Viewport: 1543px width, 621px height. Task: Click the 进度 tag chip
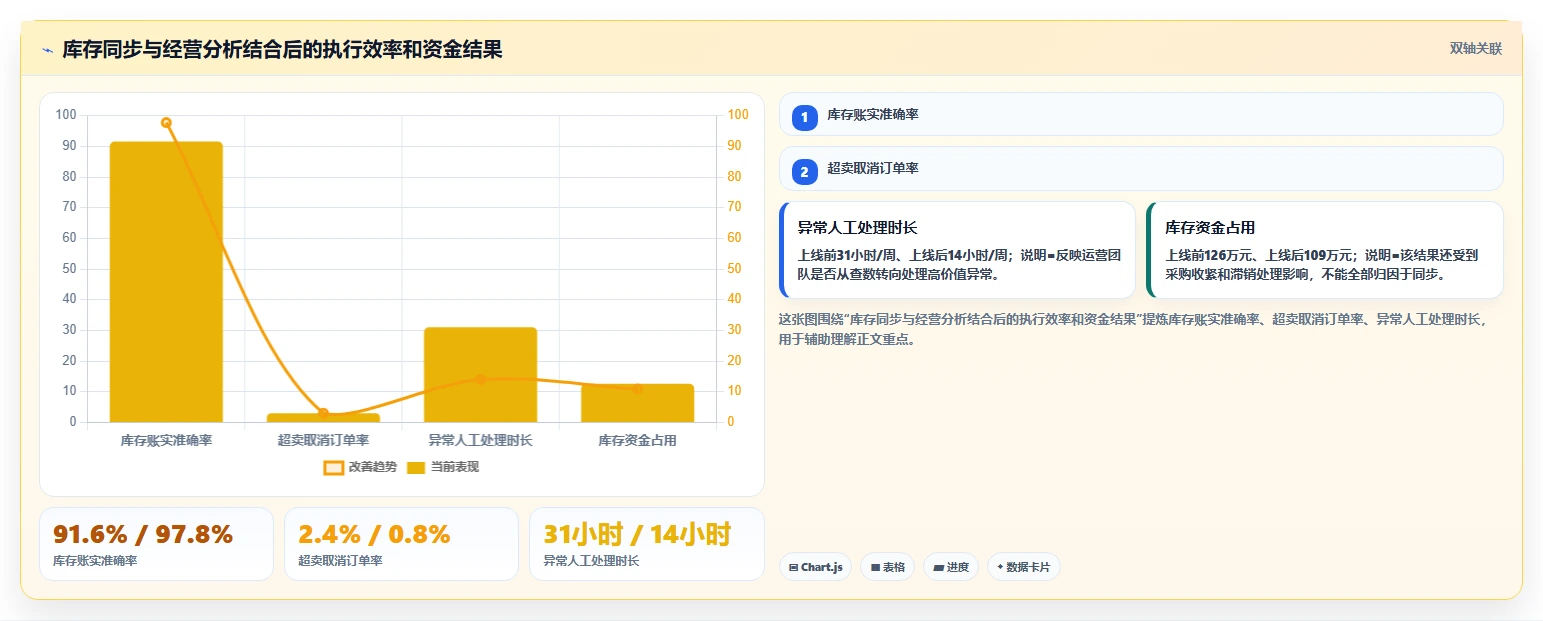coord(951,567)
